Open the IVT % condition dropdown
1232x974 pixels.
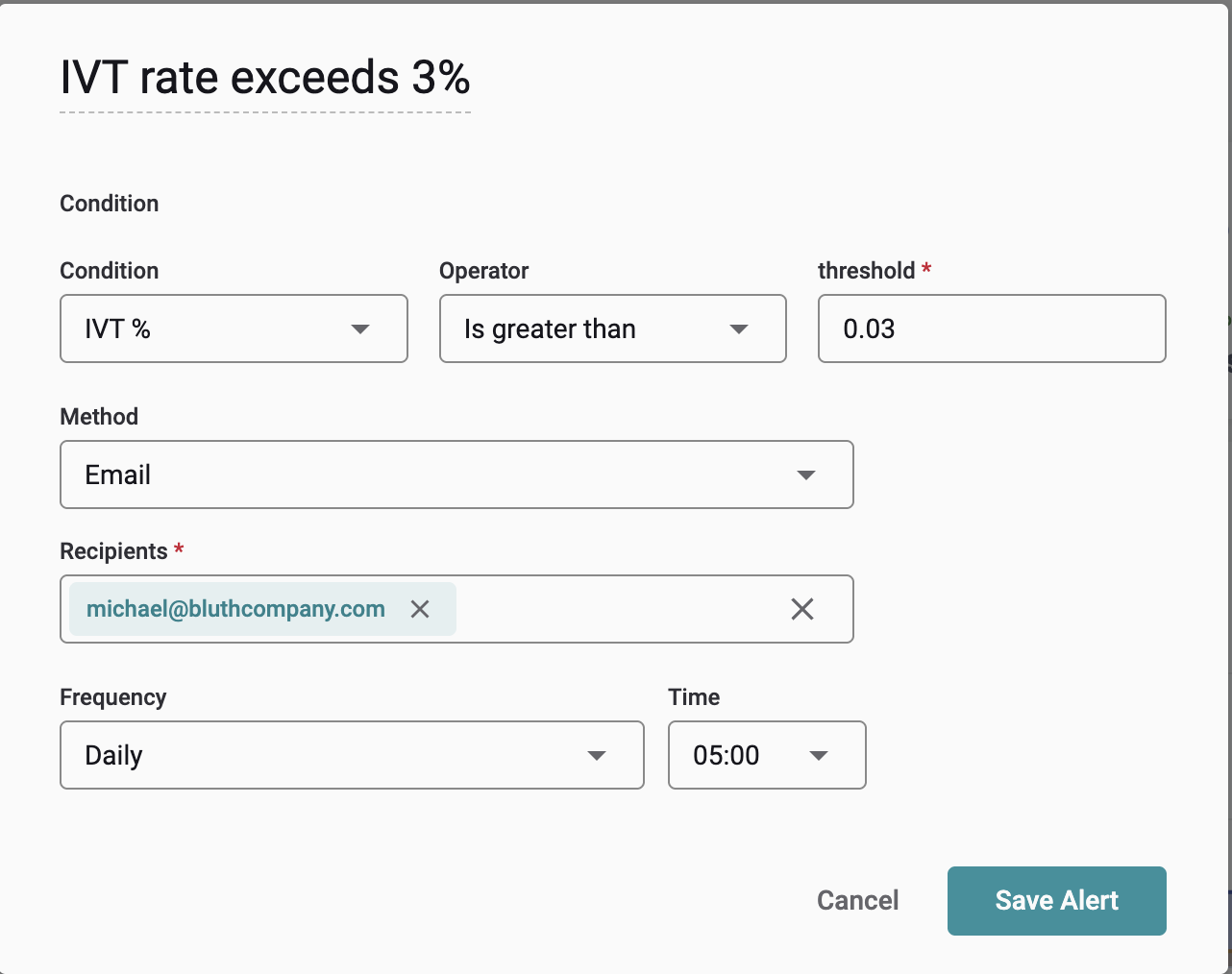[211, 329]
